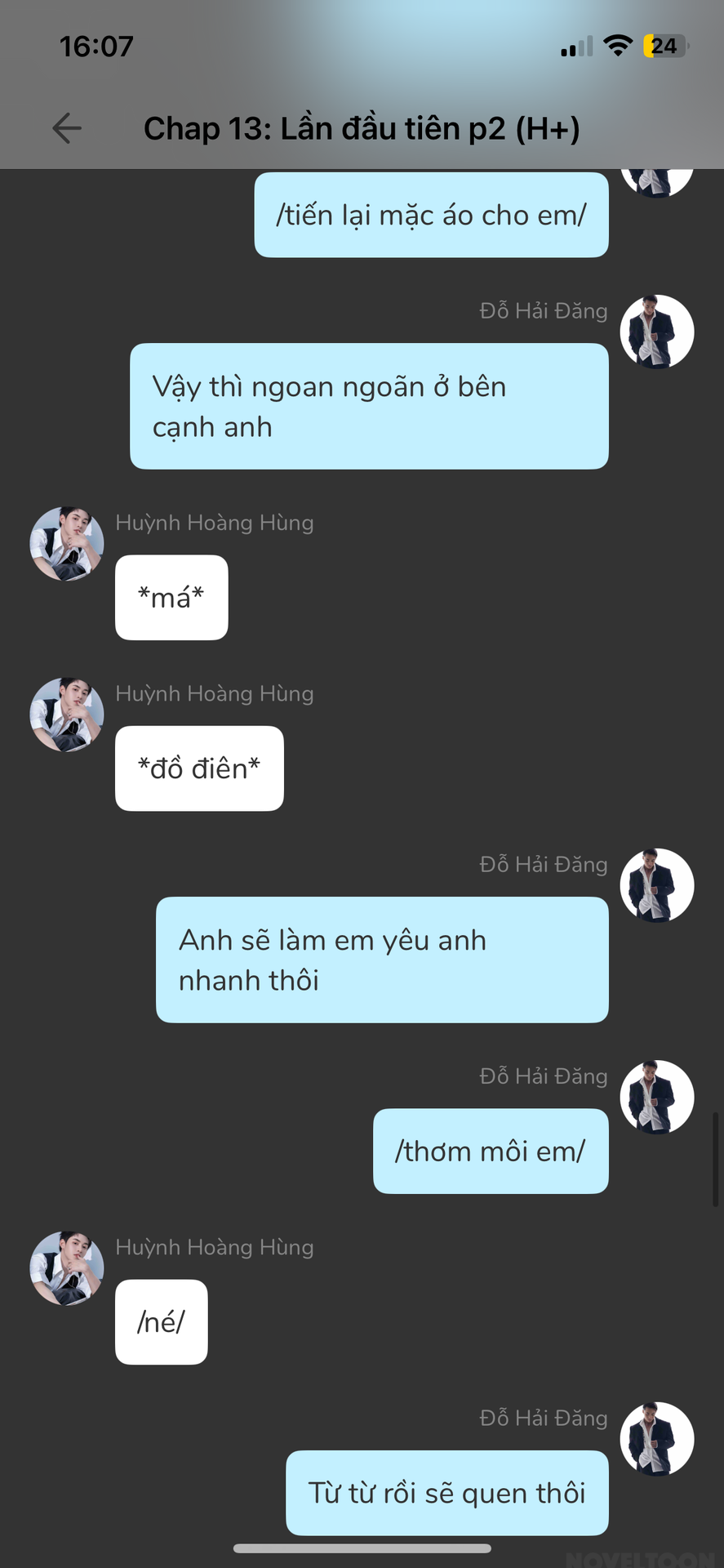
Task: Tap the back arrow icon
Action: 67,128
